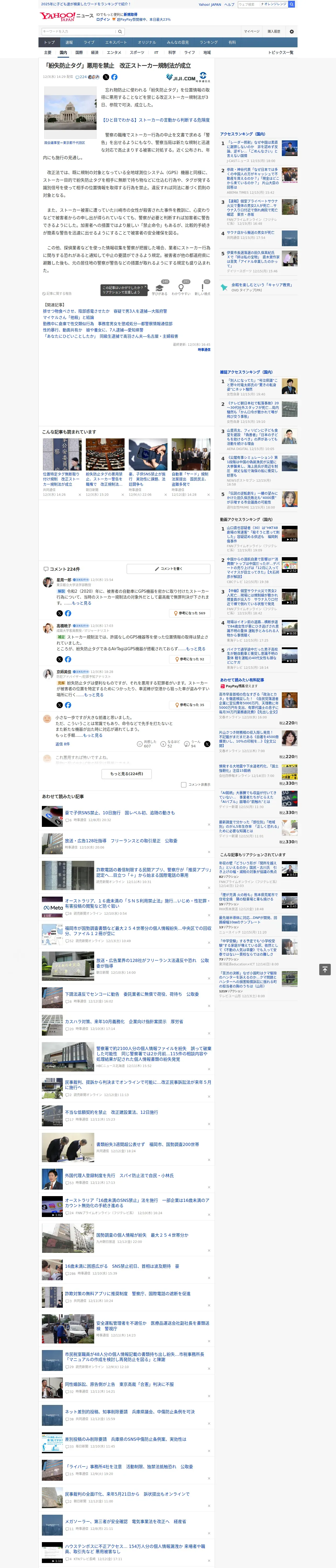The width and height of the screenshot is (336, 1568).
Task: Share 高橋暁子's comment on Facebook
Action: (68, 659)
